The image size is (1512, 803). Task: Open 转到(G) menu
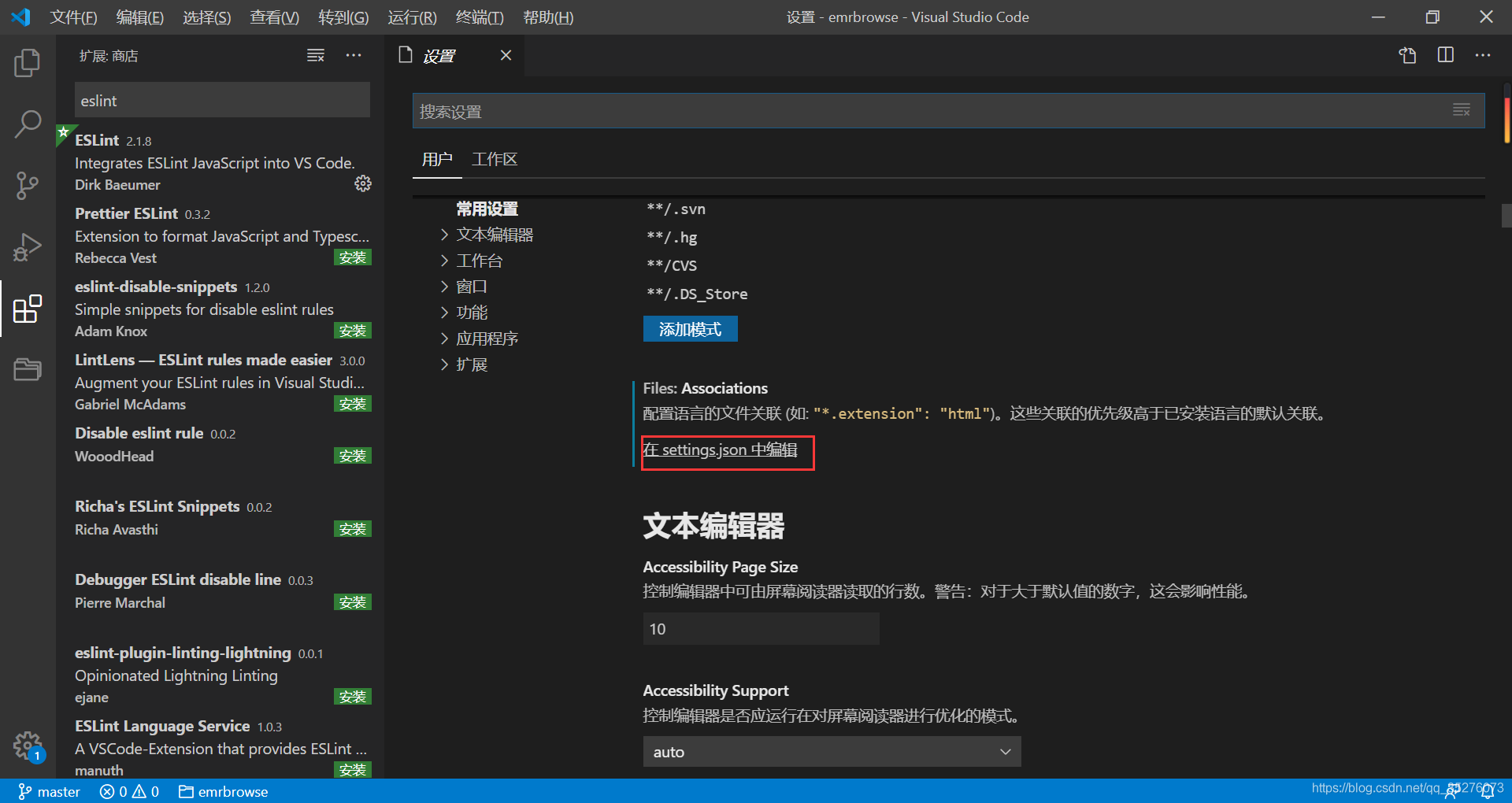(343, 17)
